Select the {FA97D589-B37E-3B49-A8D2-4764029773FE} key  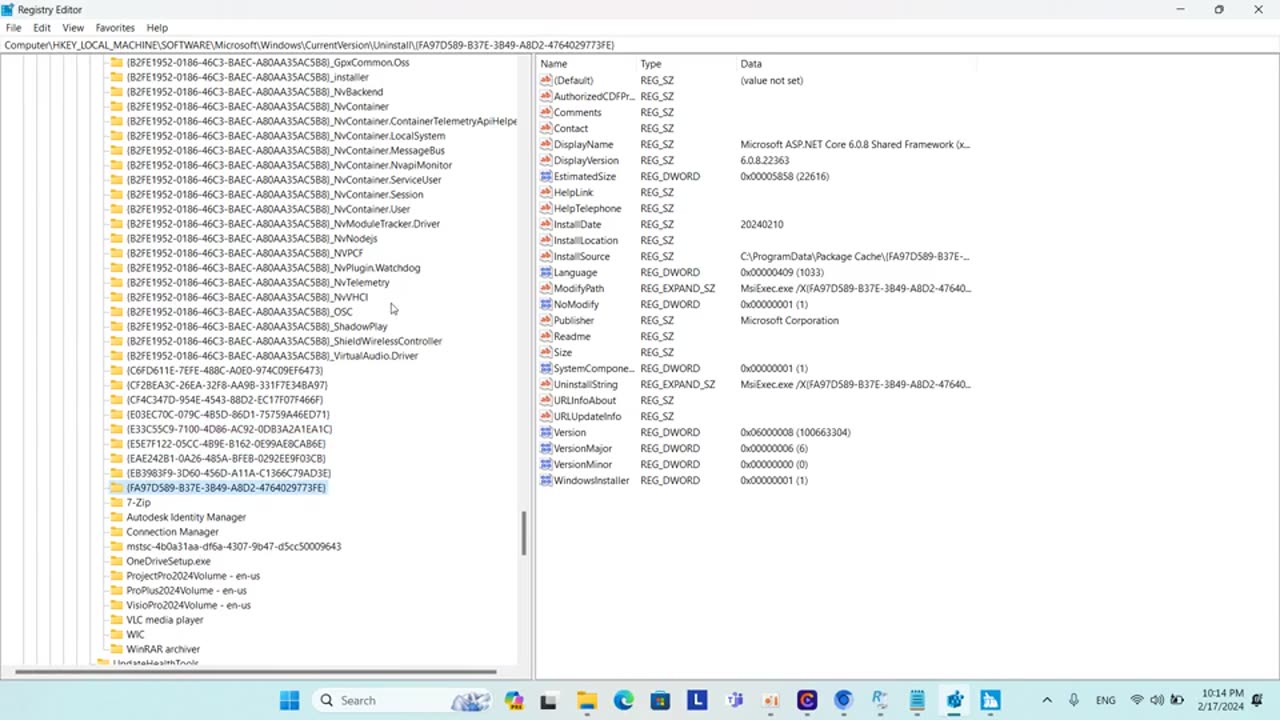click(x=226, y=488)
